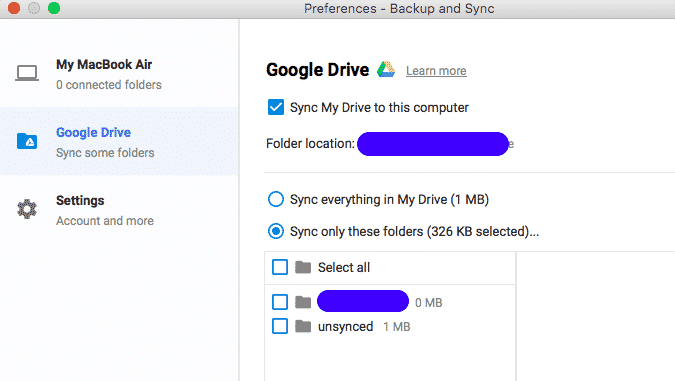This screenshot has width=675, height=381.
Task: Click the 0 MB size label
Action: tap(429, 303)
